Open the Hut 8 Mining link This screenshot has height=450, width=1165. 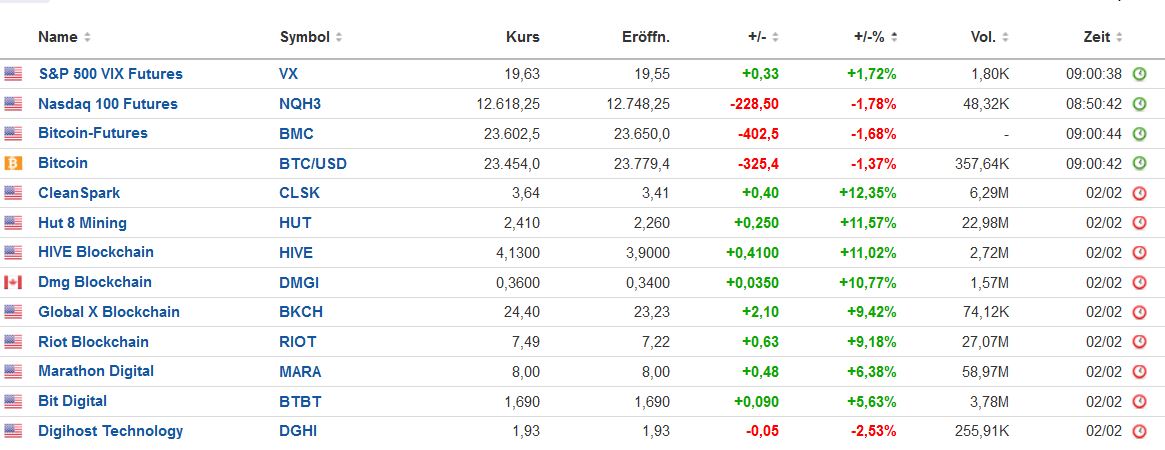pos(82,223)
